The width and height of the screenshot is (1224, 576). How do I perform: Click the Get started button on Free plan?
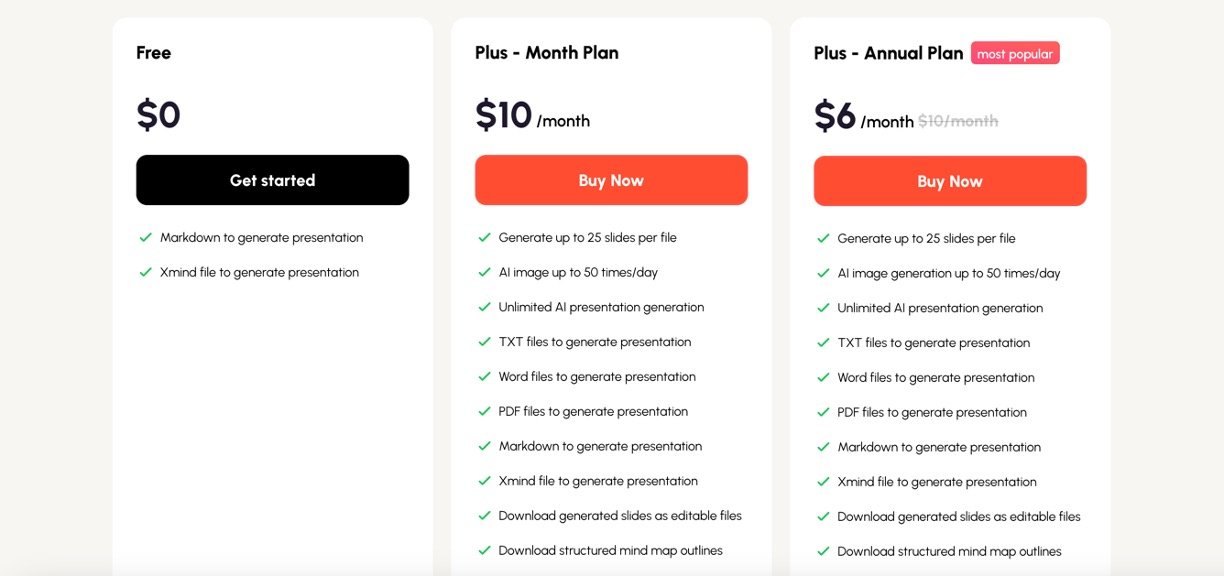click(x=272, y=180)
